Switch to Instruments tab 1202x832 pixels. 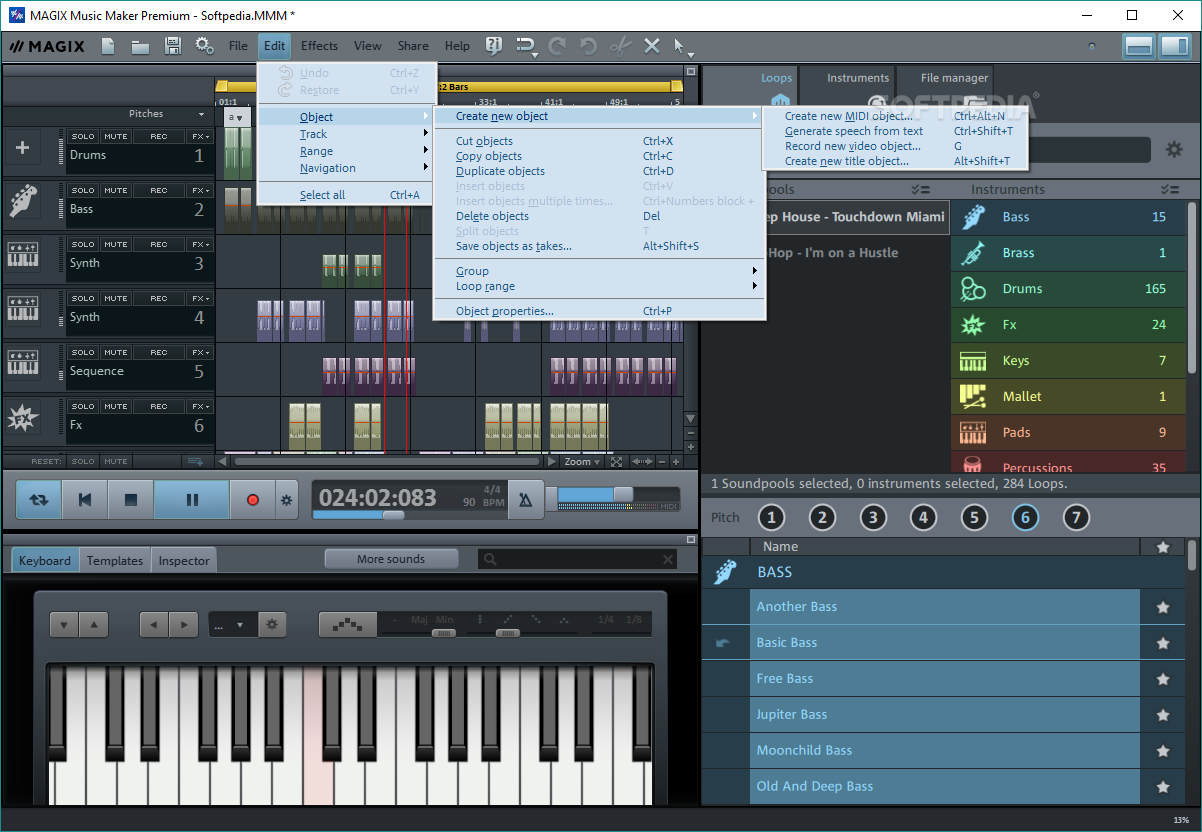point(858,78)
